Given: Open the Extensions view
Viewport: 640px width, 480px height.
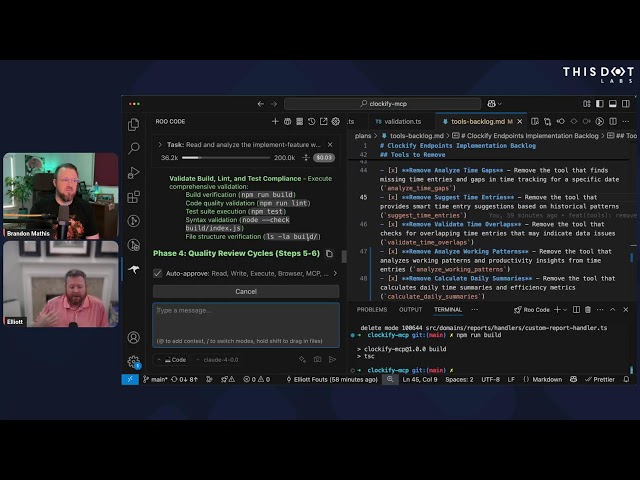Looking at the screenshot, I should 133,197.
